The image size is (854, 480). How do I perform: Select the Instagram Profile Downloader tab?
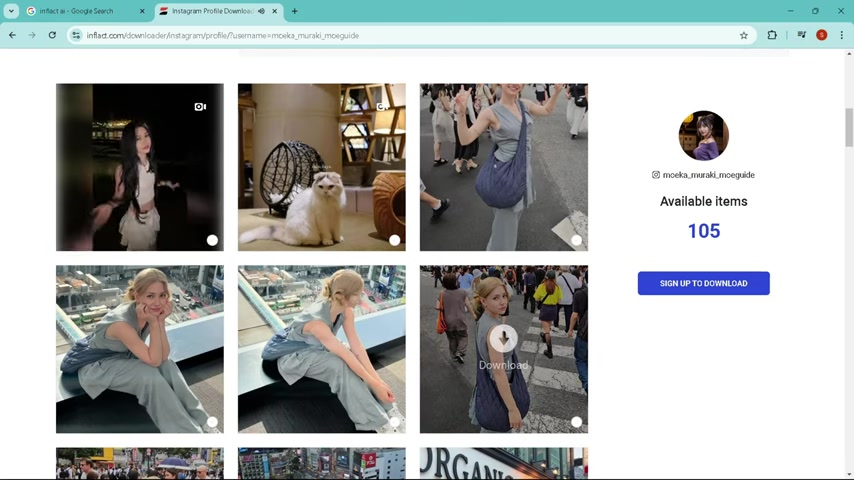tap(219, 11)
